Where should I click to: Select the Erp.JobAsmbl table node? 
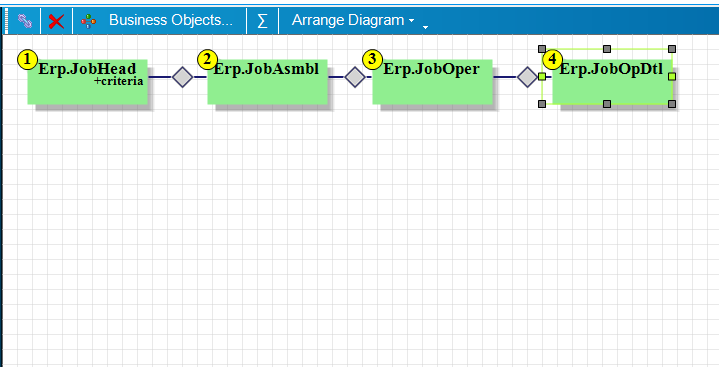pyautogui.click(x=267, y=82)
